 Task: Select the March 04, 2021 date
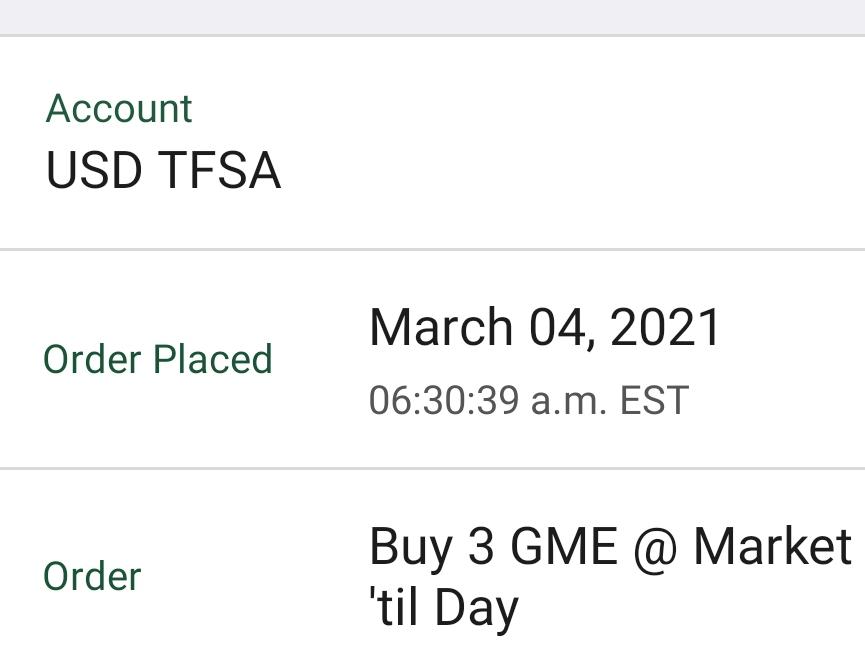(544, 327)
